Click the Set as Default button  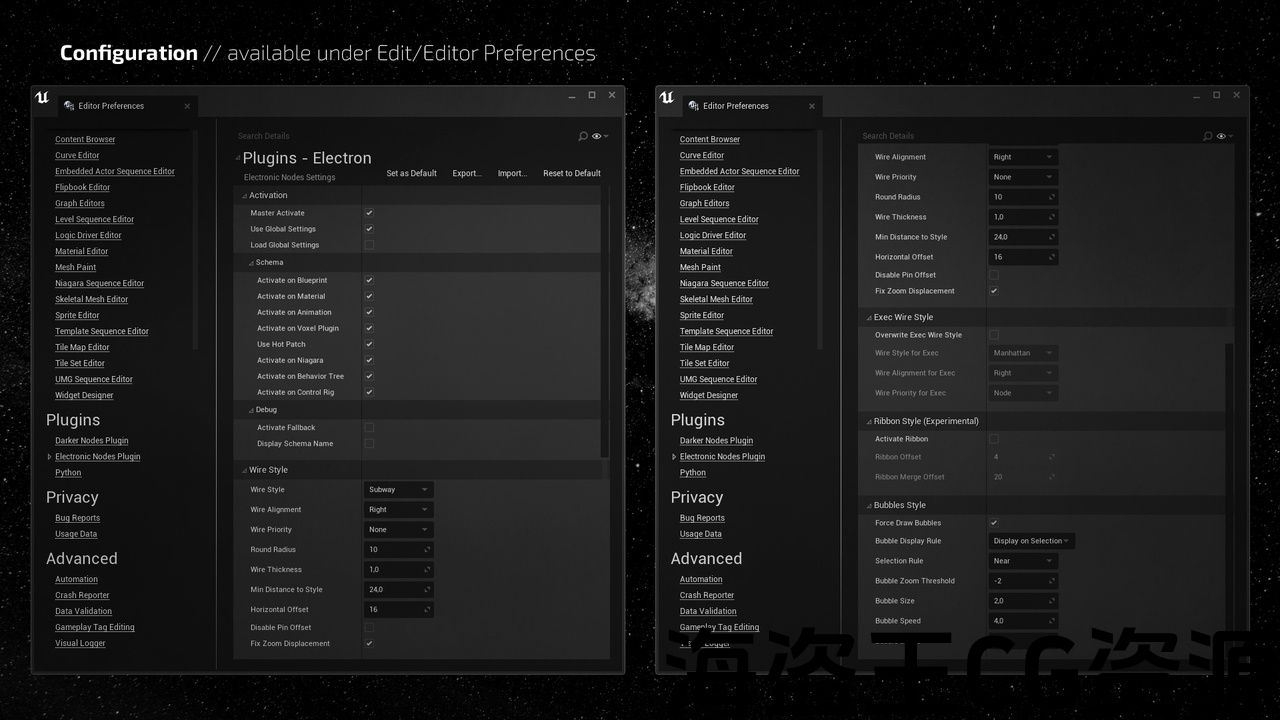click(x=411, y=173)
